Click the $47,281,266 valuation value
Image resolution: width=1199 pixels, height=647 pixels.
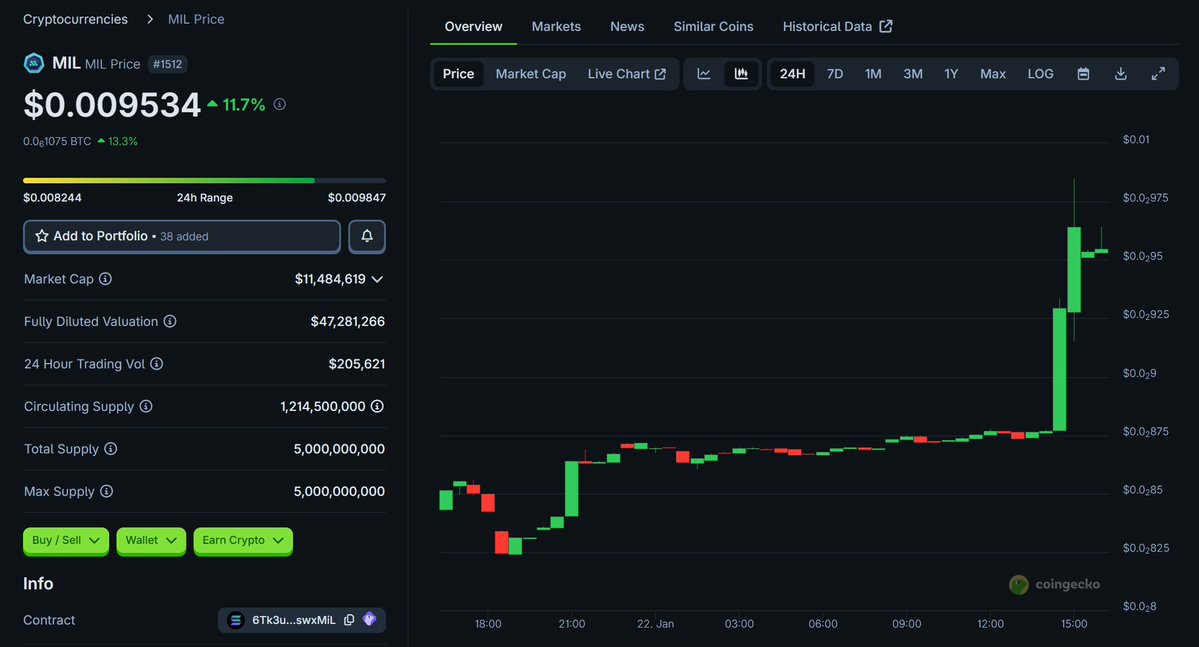(347, 321)
